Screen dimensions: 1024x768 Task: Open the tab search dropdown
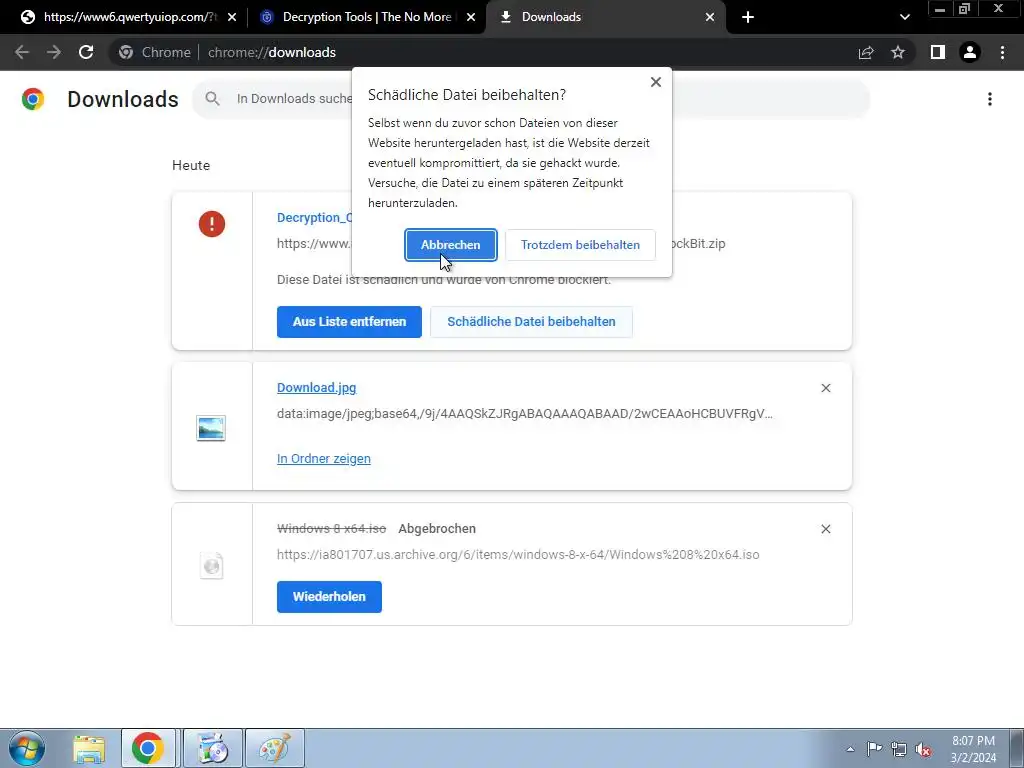point(904,18)
